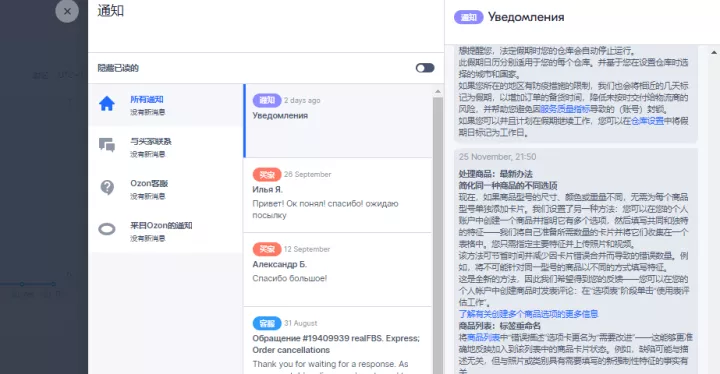Screen dimensions: 720x374
Task: Open the Уведомления message from 2 days ago
Action: point(338,121)
